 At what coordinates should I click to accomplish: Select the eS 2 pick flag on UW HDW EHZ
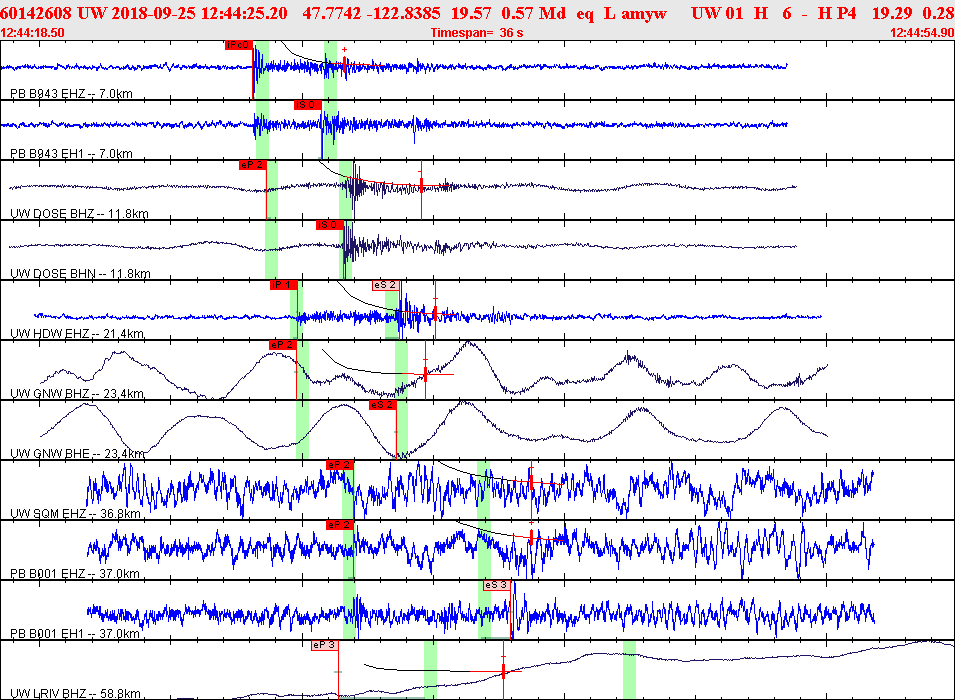[386, 285]
